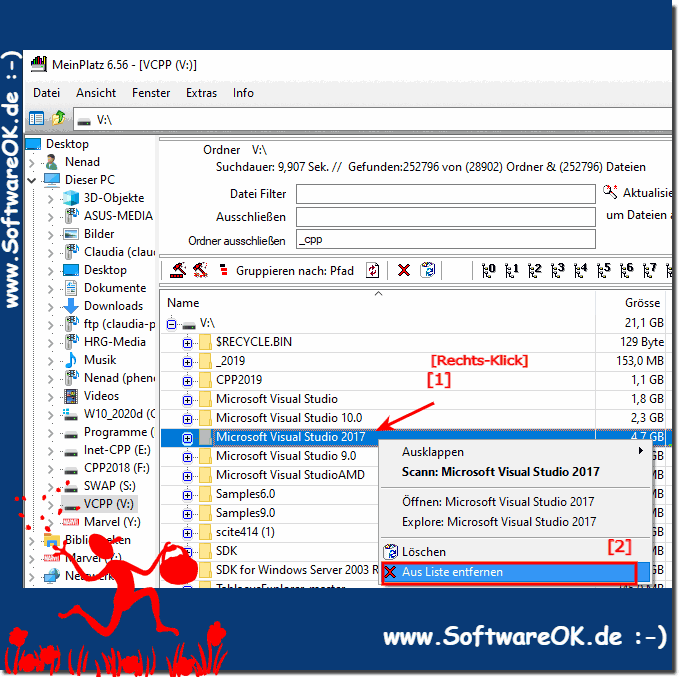Viewport: 679px width, 677px height.
Task: Select Musik in the sidebar
Action: pyautogui.click(x=100, y=360)
